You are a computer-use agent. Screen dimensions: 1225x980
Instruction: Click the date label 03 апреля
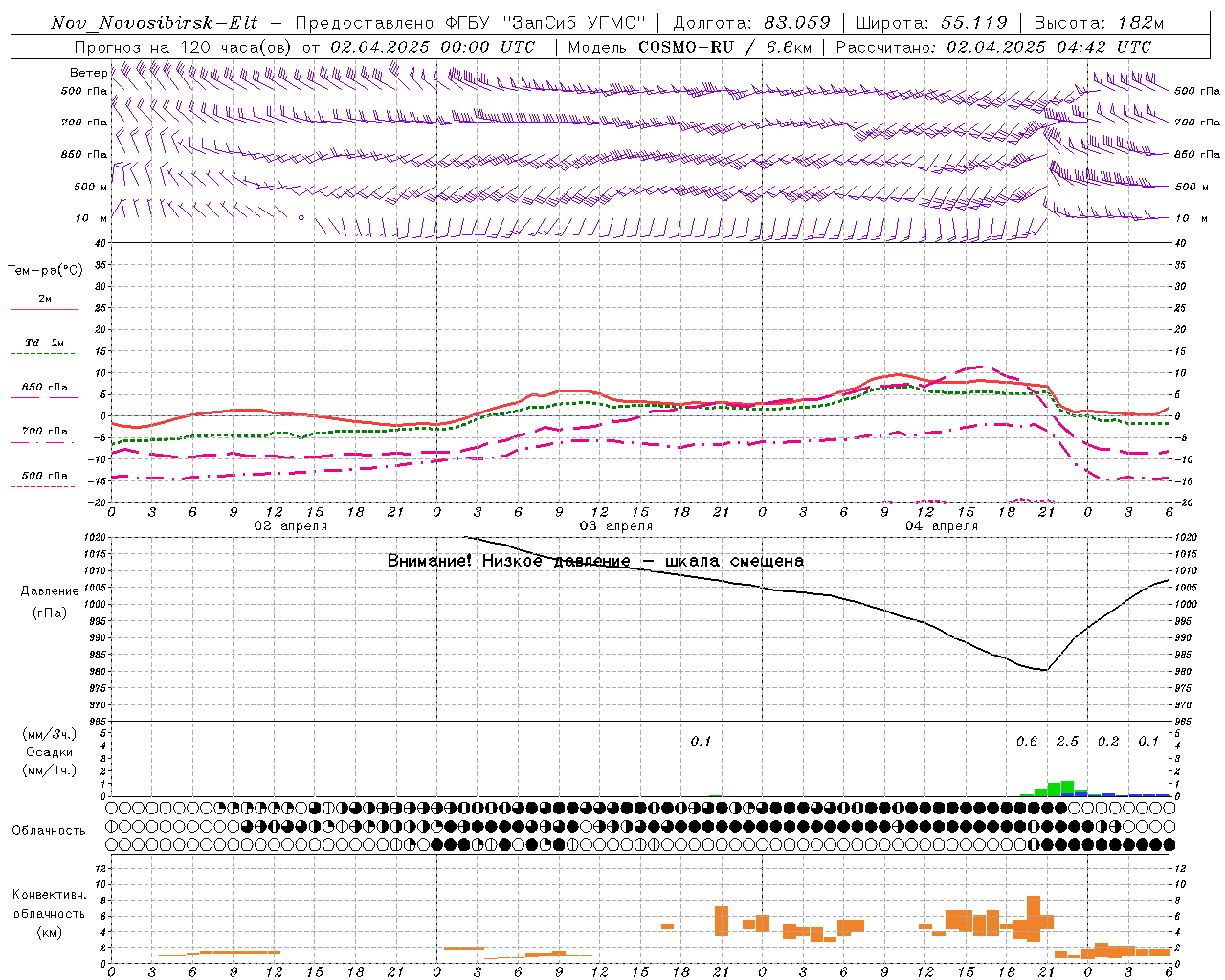(x=615, y=526)
